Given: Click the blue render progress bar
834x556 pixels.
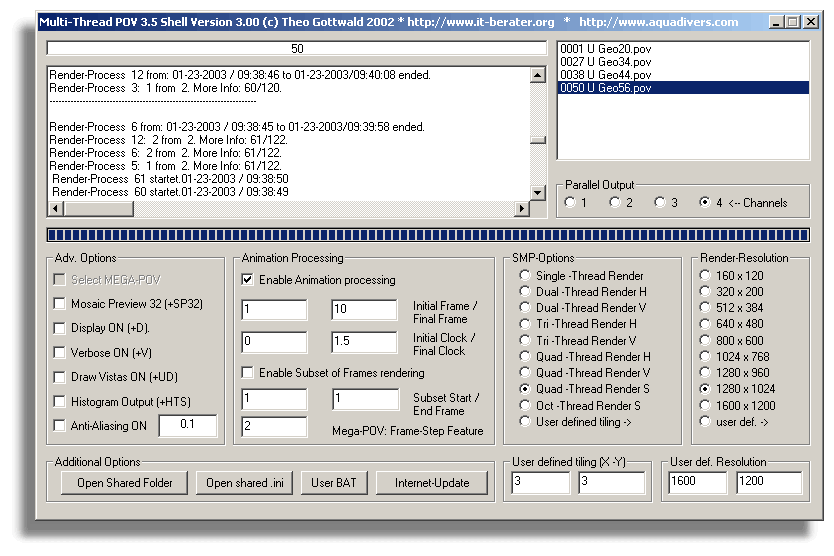Looking at the screenshot, I should pyautogui.click(x=427, y=235).
